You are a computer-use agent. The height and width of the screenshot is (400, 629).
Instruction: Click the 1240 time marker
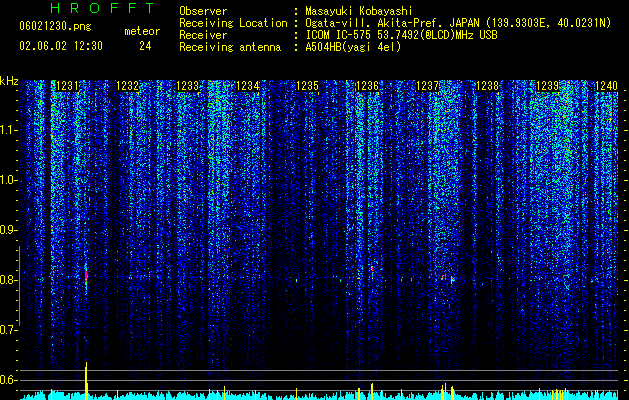pyautogui.click(x=606, y=86)
